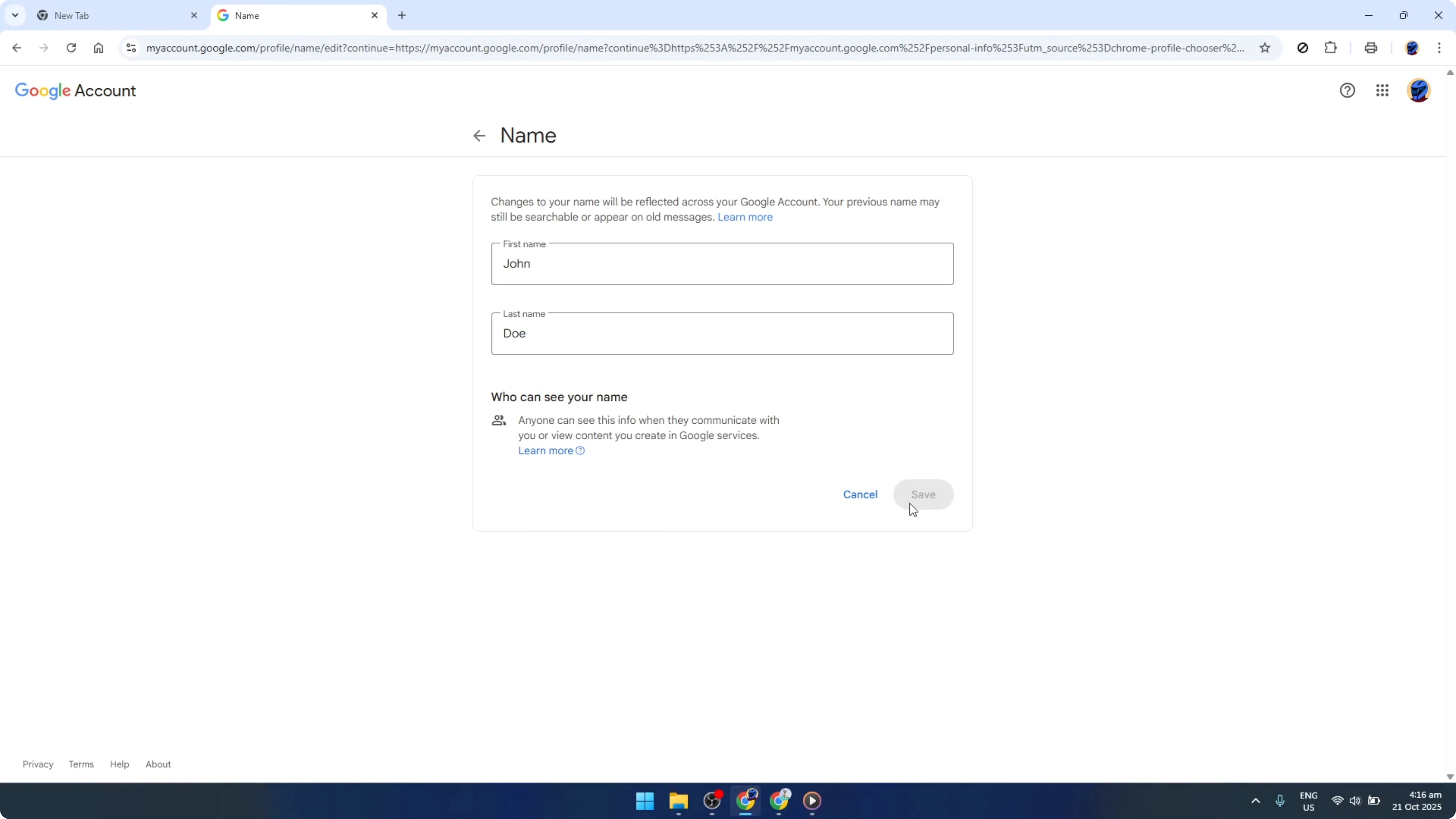Open the active Chrome taskbar icon
The height and width of the screenshot is (819, 1456).
point(745,800)
